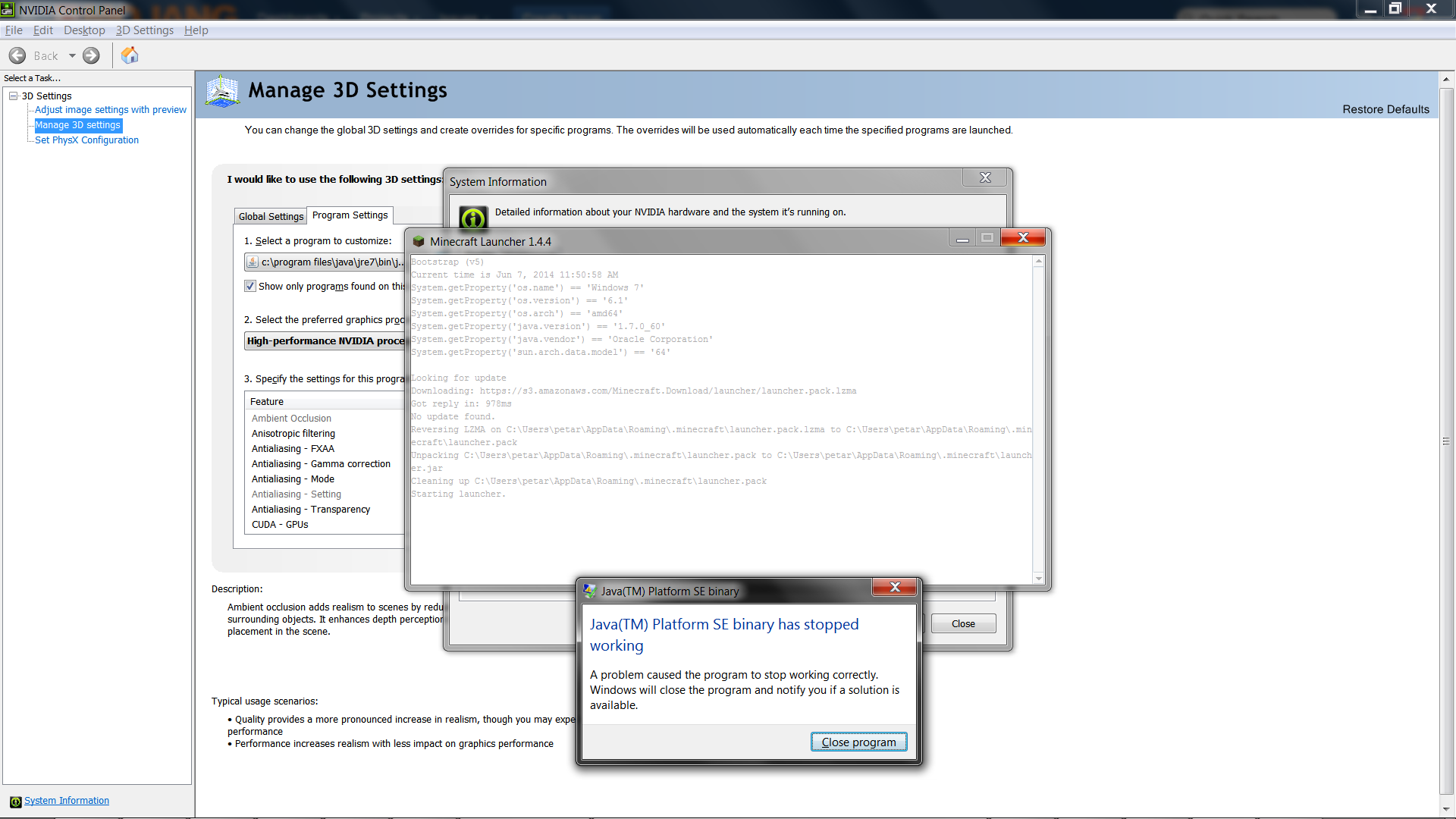Click the Java Platform SE binary title icon
Screen dimensions: 1456x819
[590, 591]
